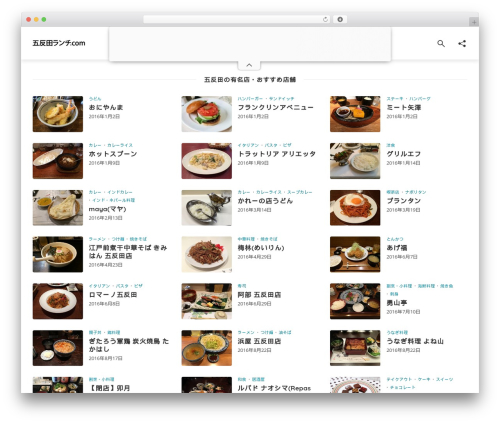
Task: Click the browser download indicator icon
Action: coord(340,20)
